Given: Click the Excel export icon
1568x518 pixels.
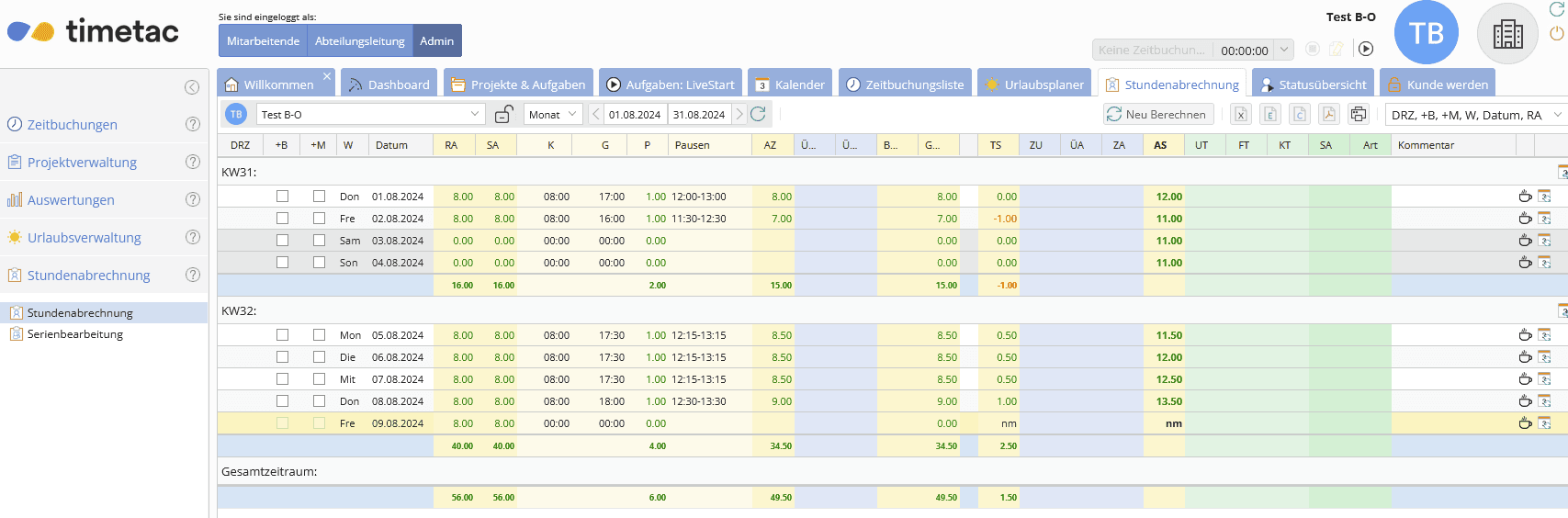Looking at the screenshot, I should click(1241, 114).
